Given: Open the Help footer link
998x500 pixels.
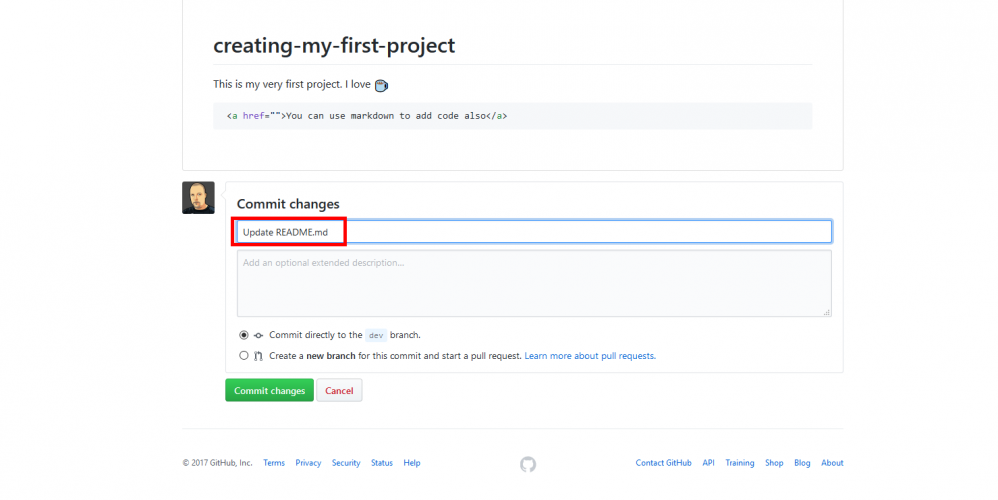Looking at the screenshot, I should tap(412, 462).
